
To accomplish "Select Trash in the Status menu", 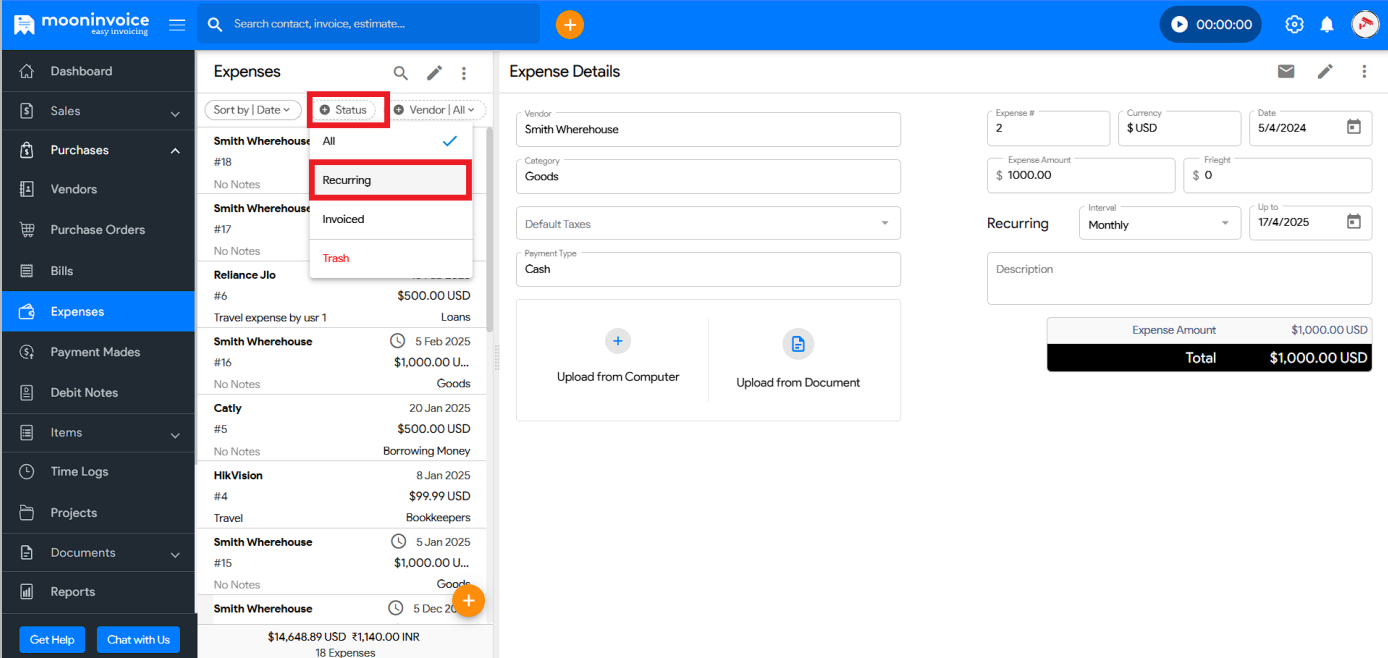I will pyautogui.click(x=391, y=258).
